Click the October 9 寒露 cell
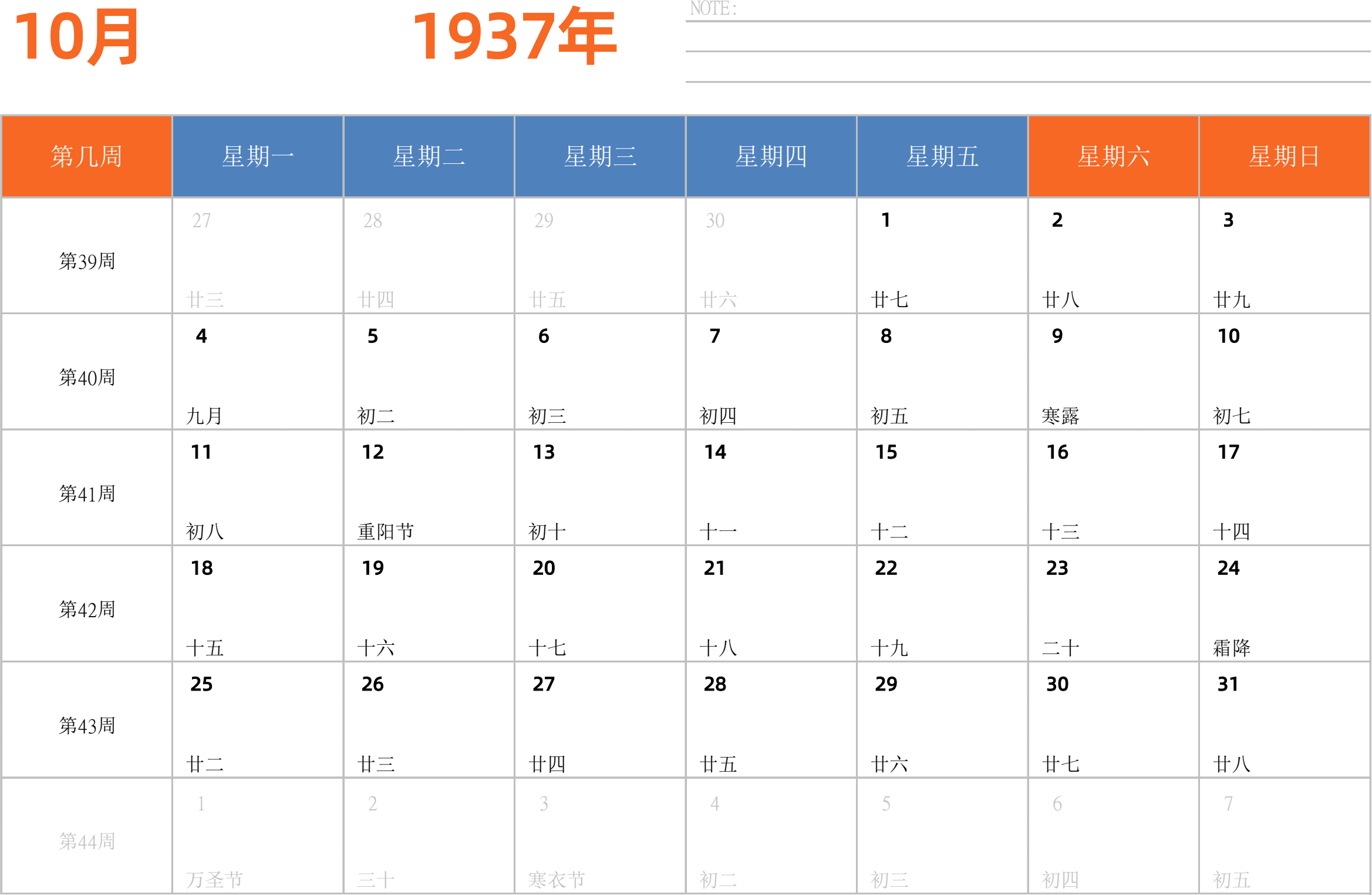The height and width of the screenshot is (895, 1372). [x=1113, y=372]
